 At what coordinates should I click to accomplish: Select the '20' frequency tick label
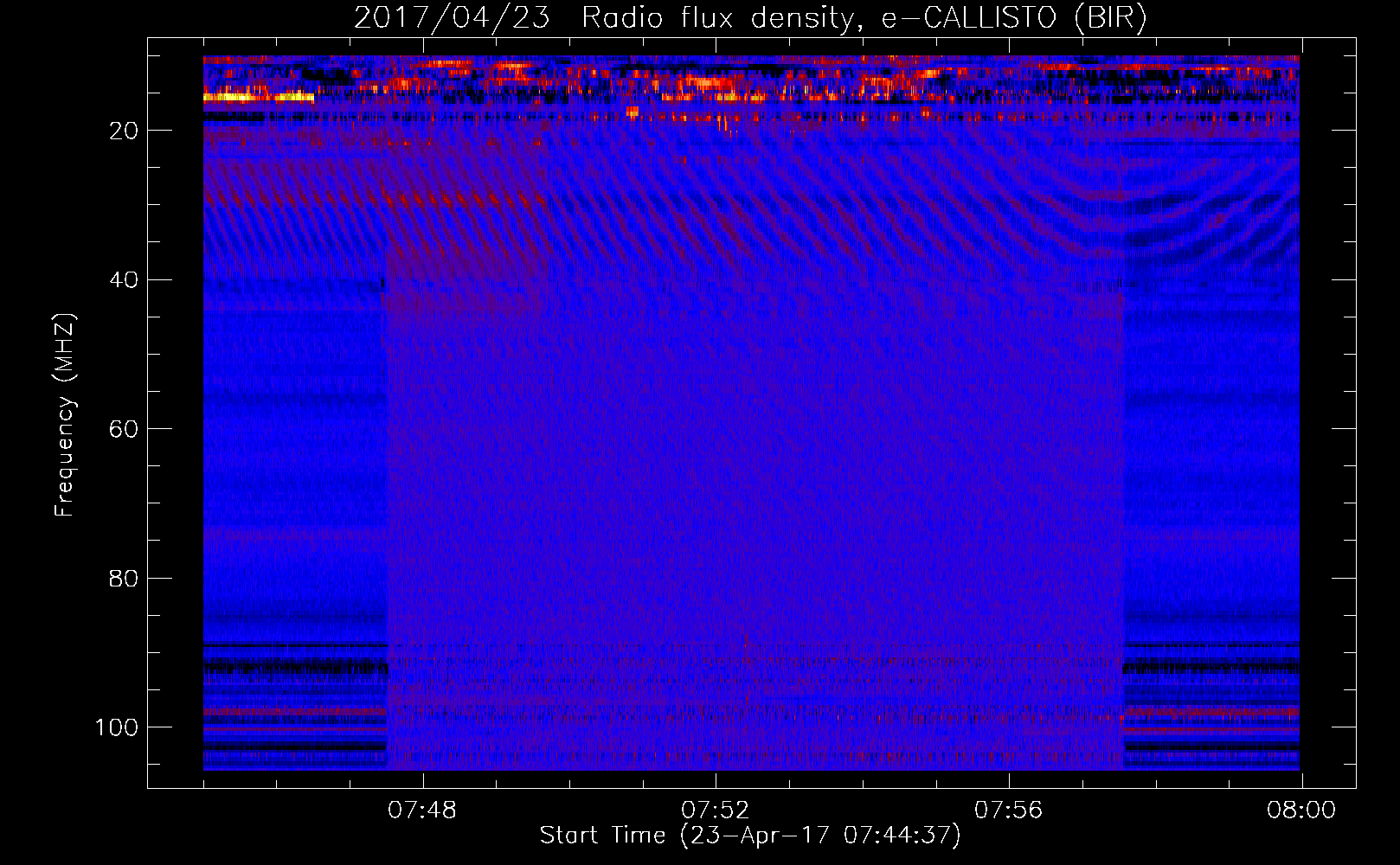click(124, 131)
